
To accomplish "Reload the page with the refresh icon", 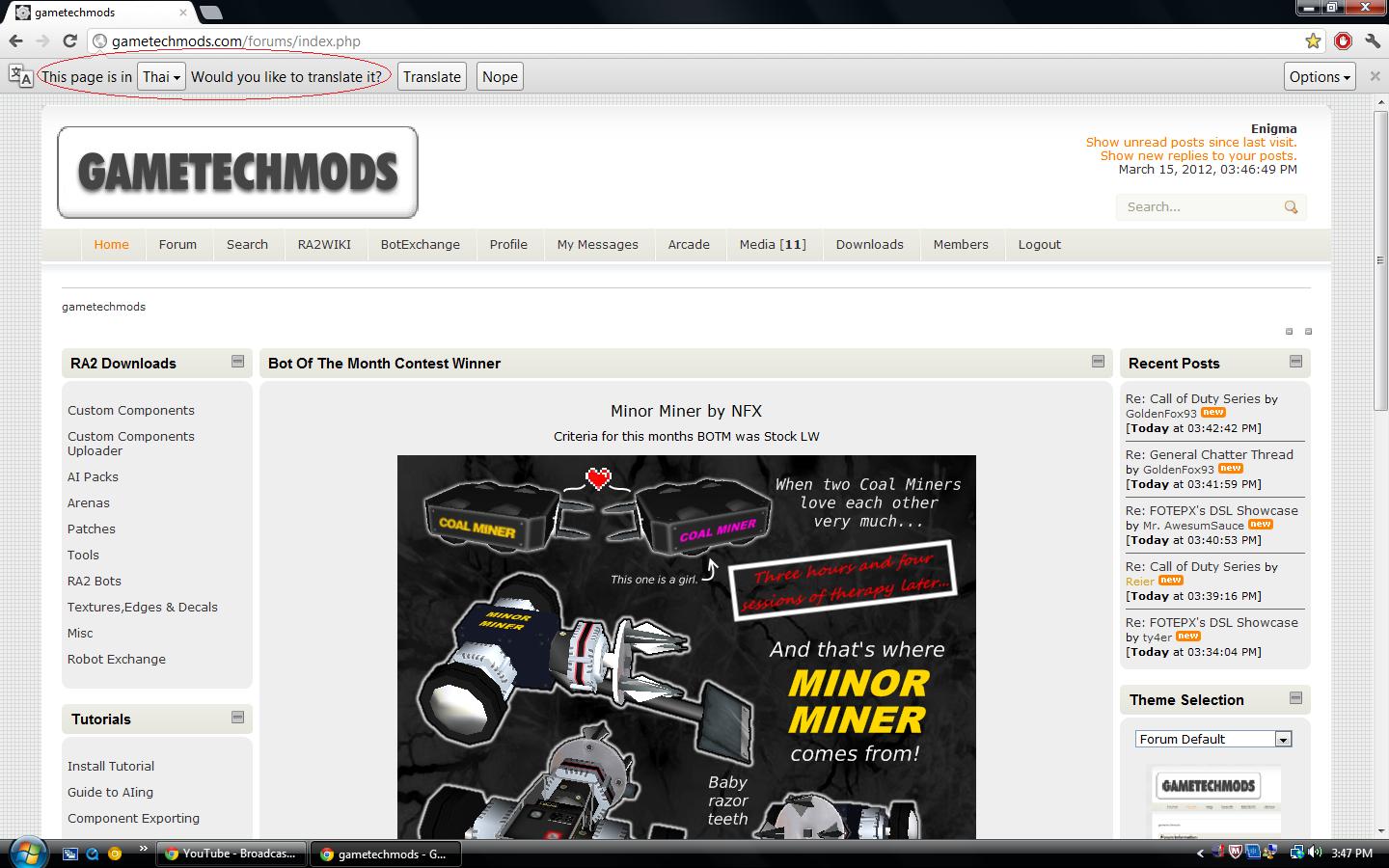I will coord(69,41).
